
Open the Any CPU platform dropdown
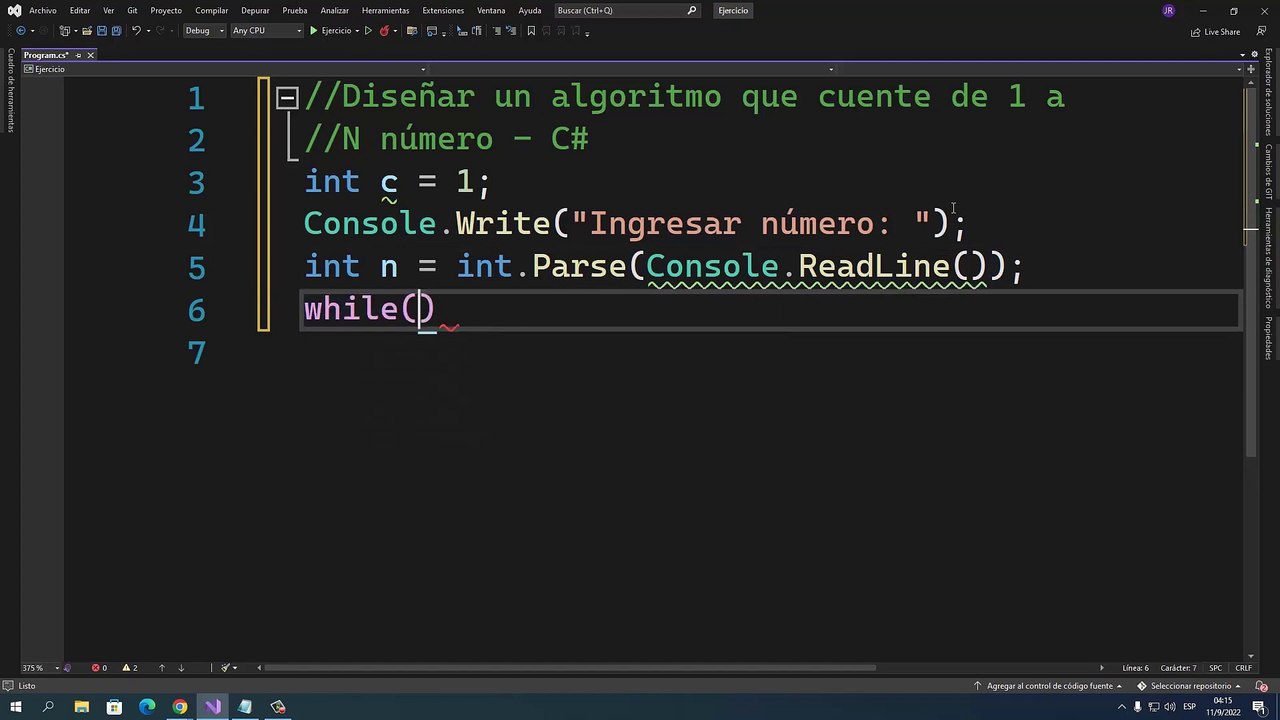266,31
